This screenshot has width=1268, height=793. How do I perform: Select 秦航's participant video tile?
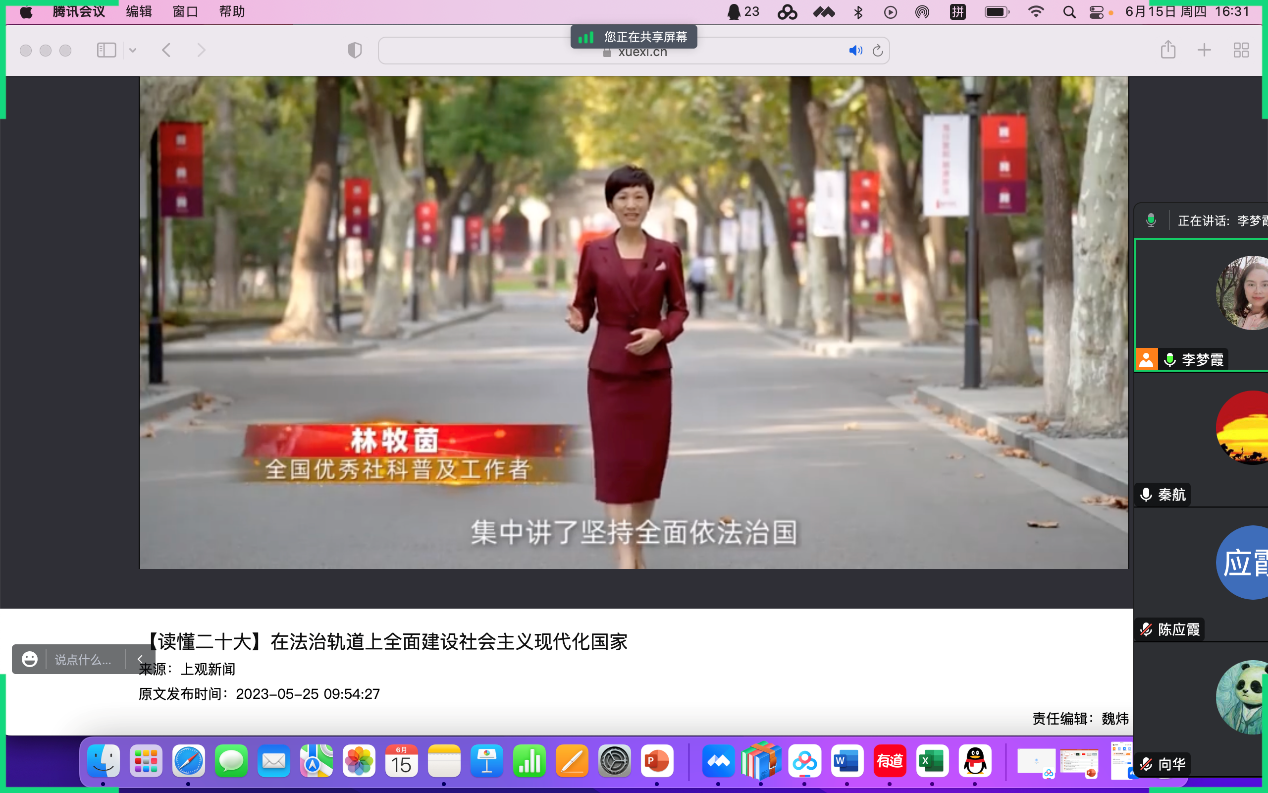[x=1201, y=438]
